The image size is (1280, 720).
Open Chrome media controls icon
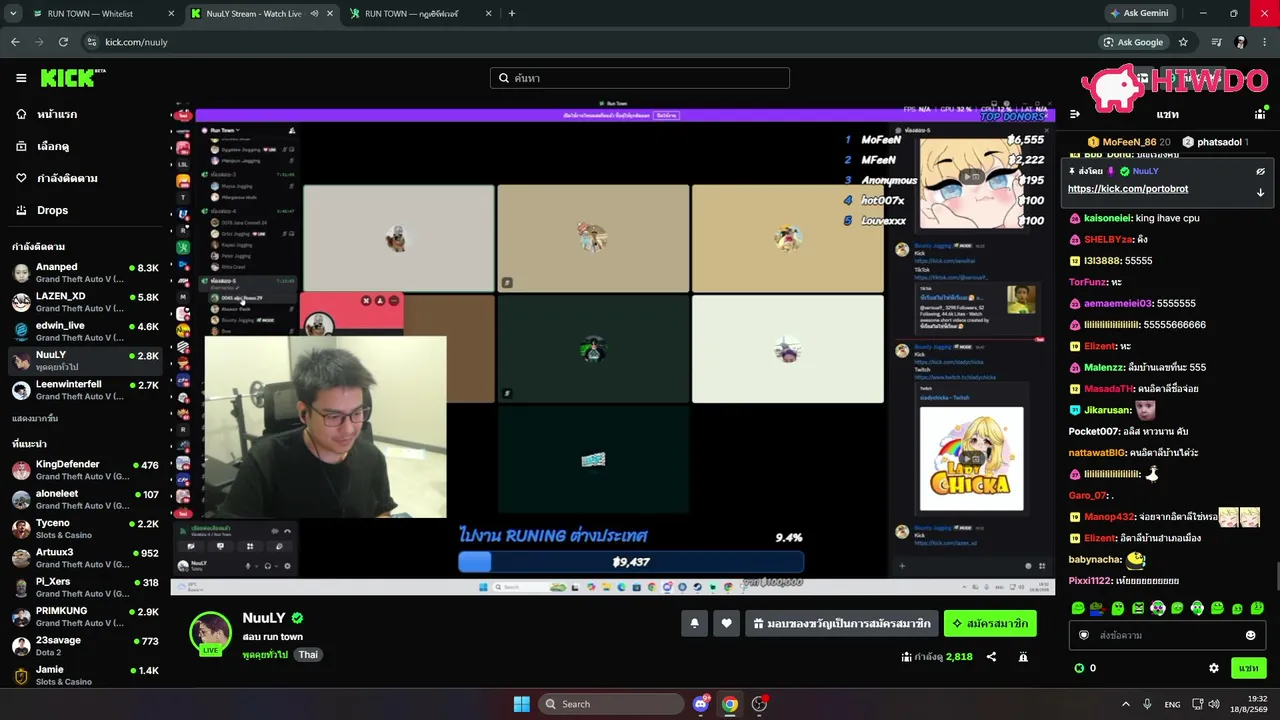click(x=1217, y=42)
